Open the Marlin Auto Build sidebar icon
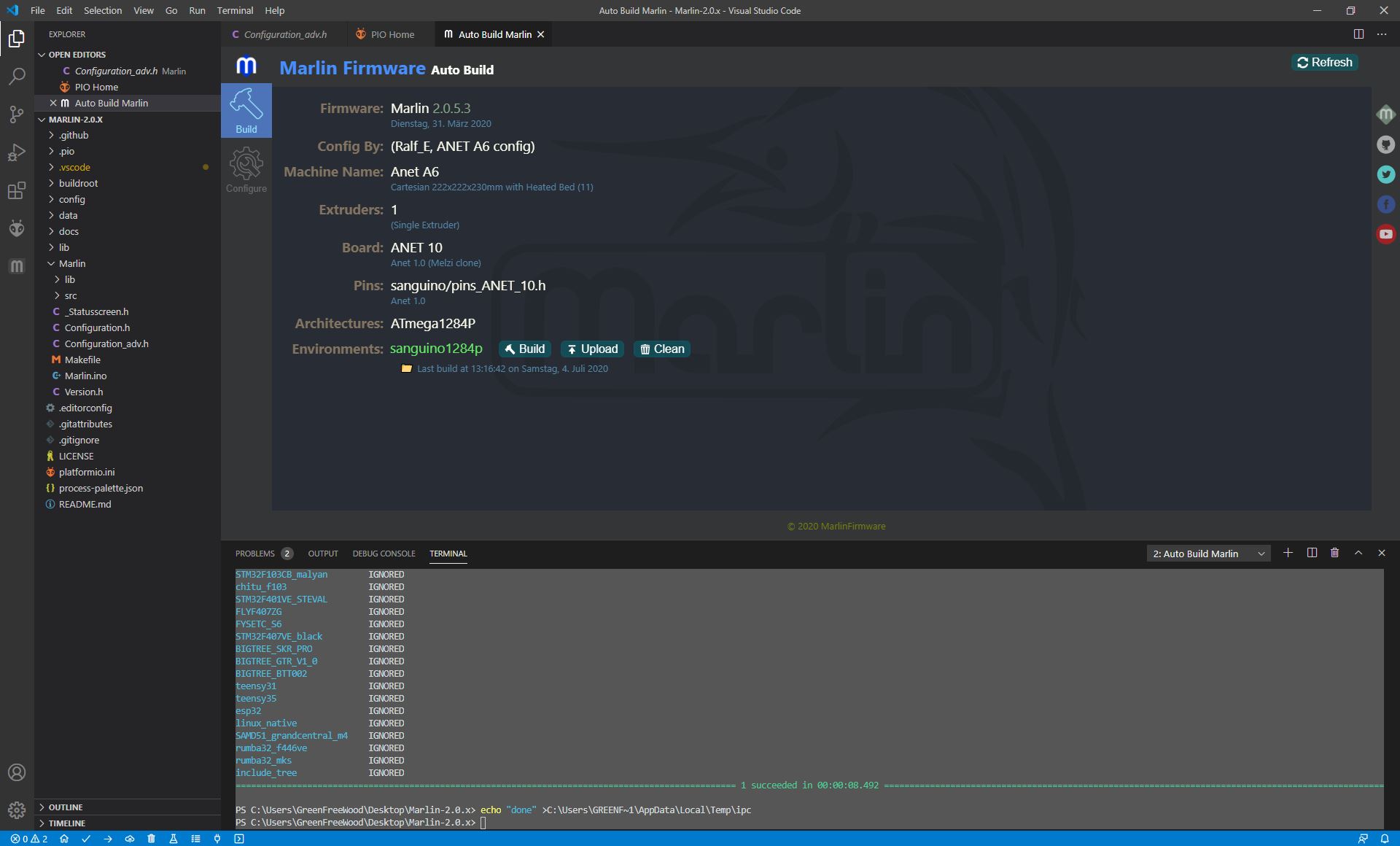Viewport: 1400px width, 846px height. coord(17,266)
